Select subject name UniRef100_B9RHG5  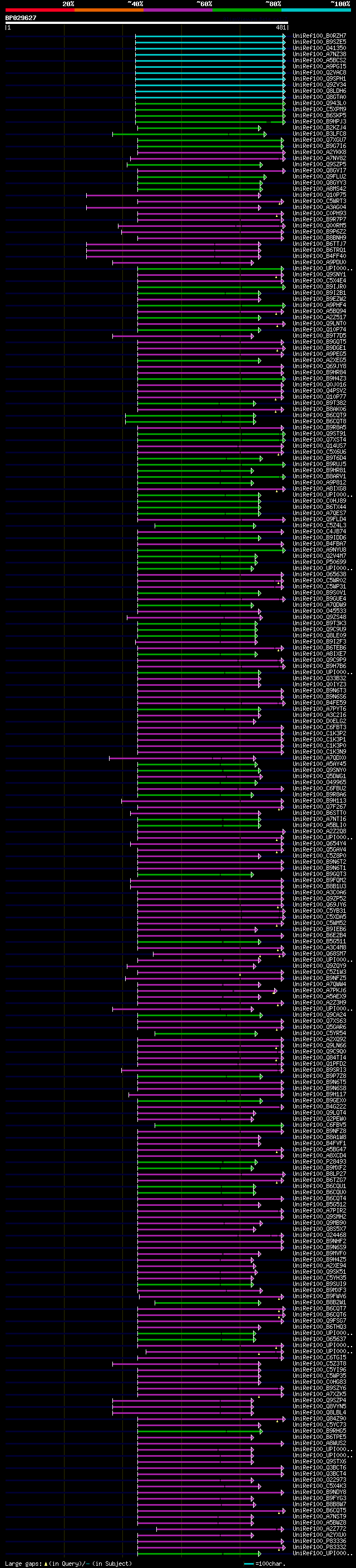pyautogui.click(x=319, y=1431)
